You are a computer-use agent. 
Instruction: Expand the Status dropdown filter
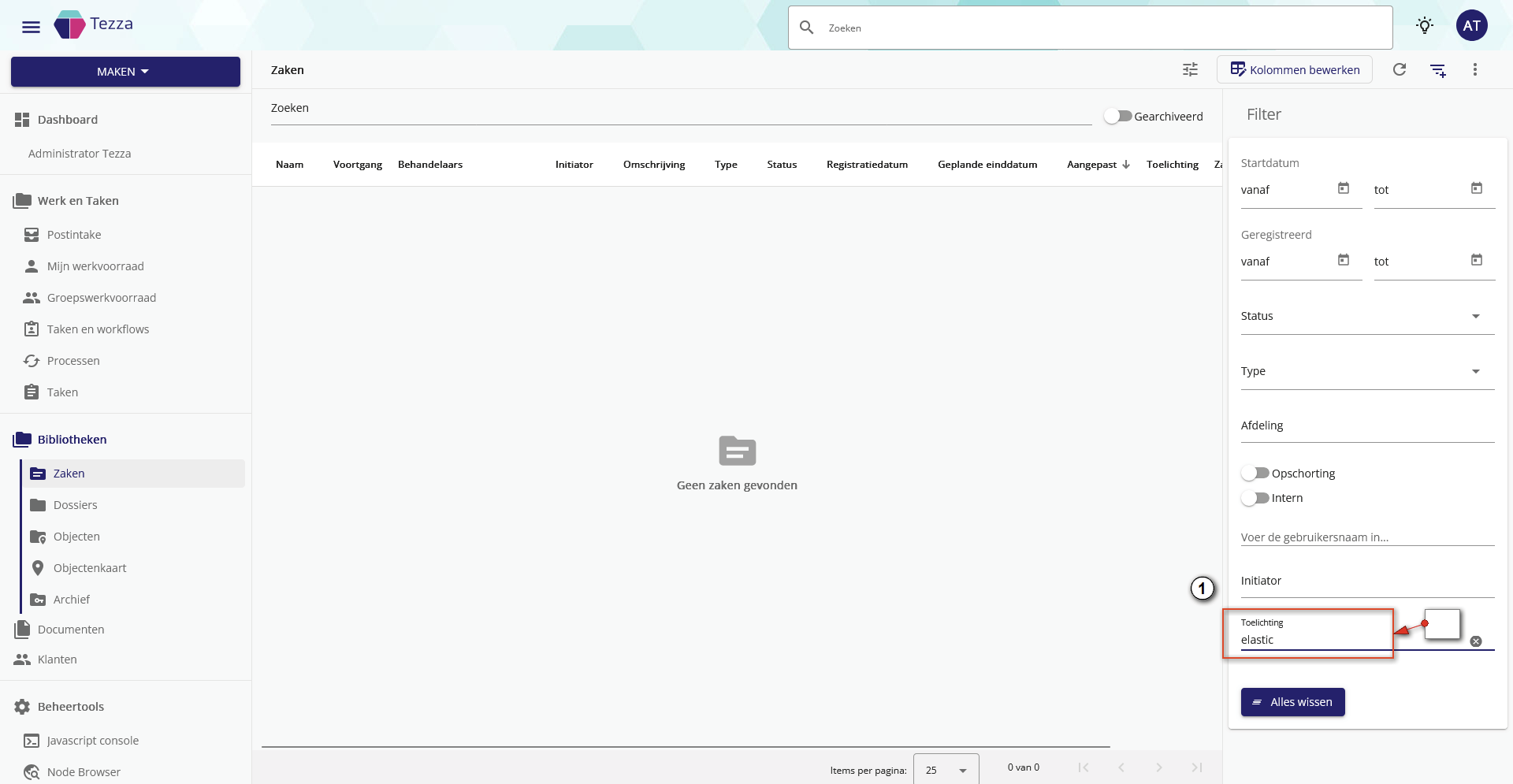[1367, 316]
